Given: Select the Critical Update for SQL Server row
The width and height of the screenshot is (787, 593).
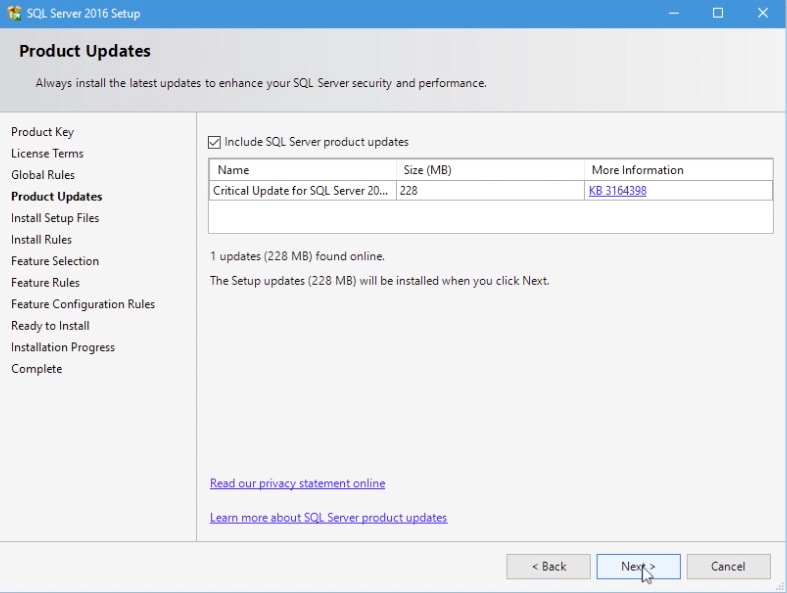Looking at the screenshot, I should (491, 191).
